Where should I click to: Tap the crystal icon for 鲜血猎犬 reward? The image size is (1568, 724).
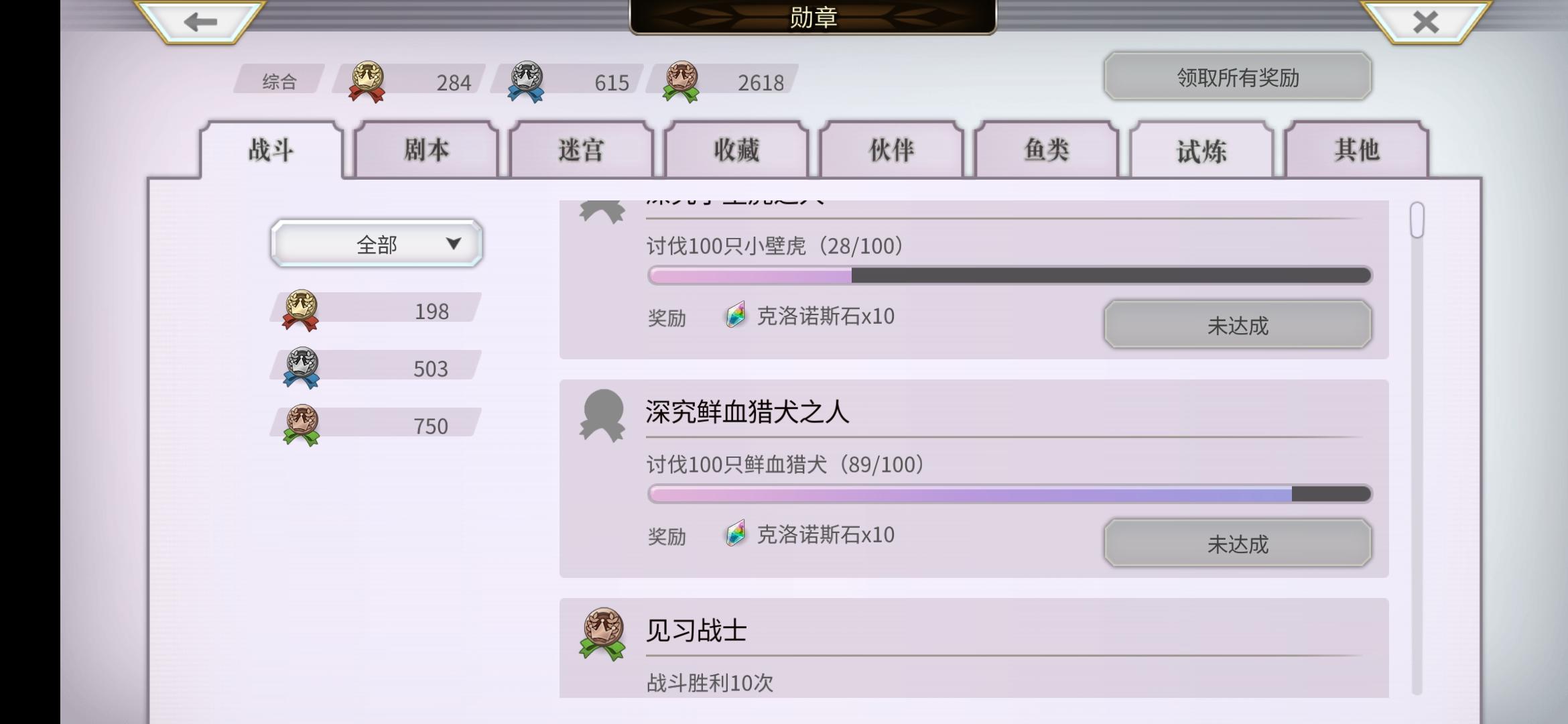pos(736,534)
